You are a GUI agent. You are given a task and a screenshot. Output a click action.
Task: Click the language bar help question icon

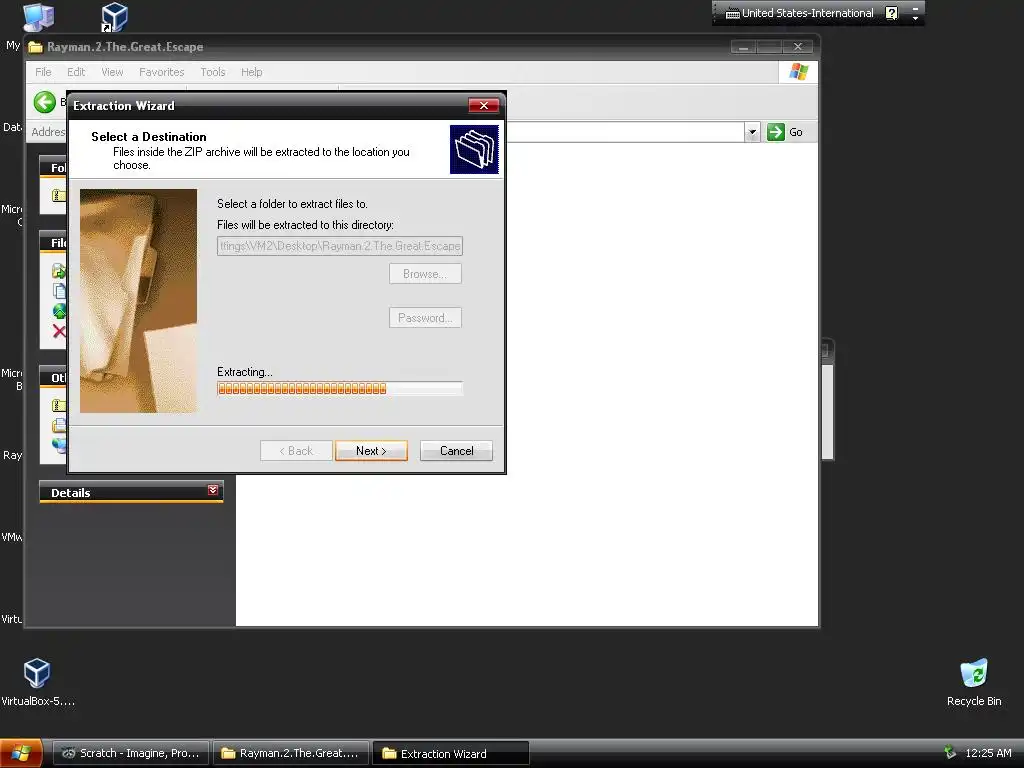tap(891, 13)
